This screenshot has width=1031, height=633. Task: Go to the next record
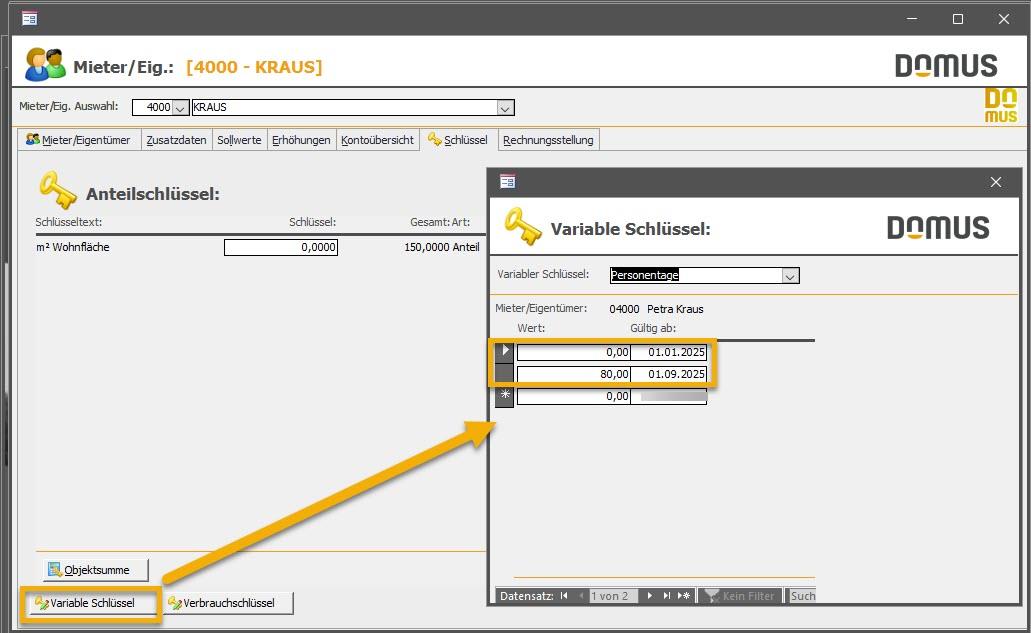click(650, 596)
